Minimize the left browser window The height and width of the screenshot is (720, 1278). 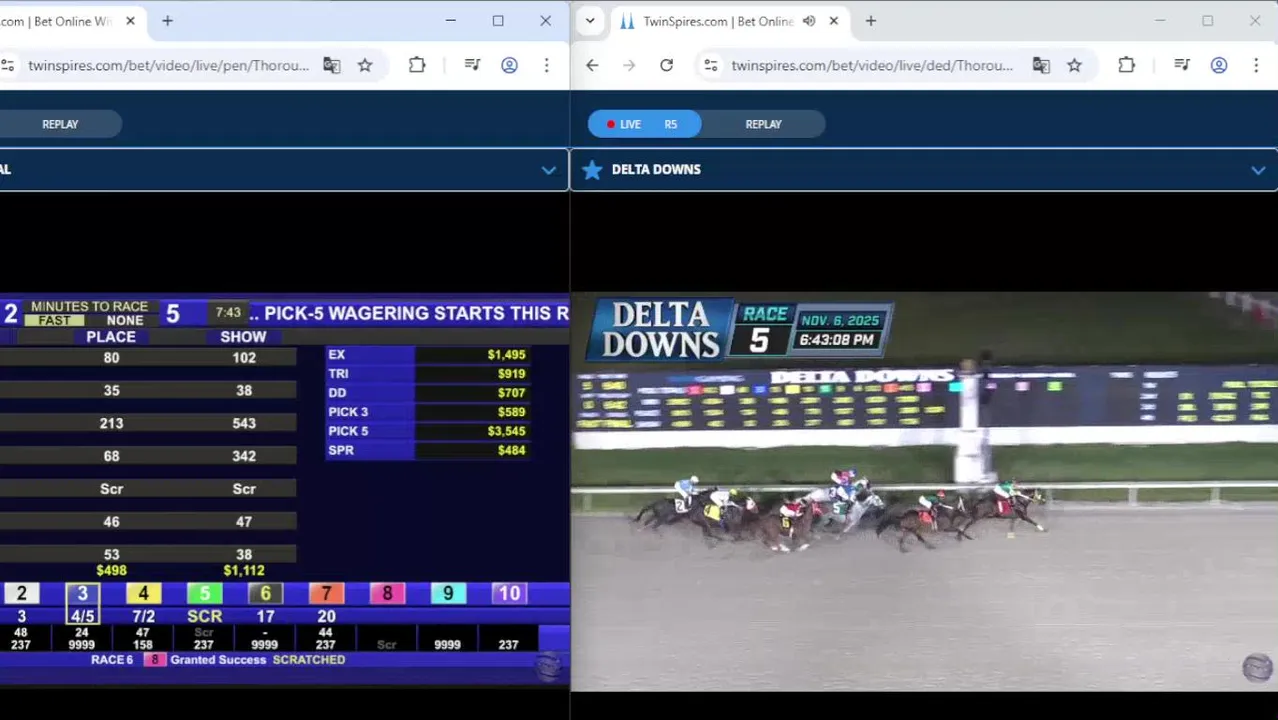tap(450, 21)
